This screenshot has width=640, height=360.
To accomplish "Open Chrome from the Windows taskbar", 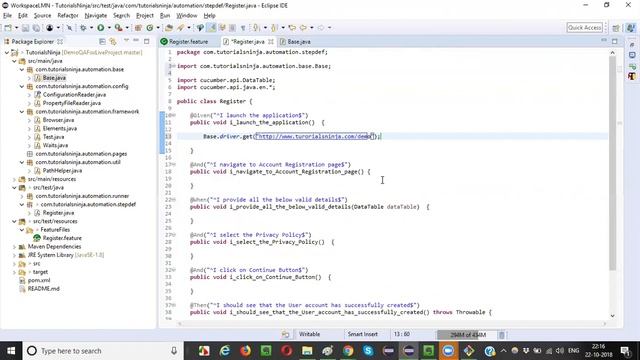I will tap(348, 351).
